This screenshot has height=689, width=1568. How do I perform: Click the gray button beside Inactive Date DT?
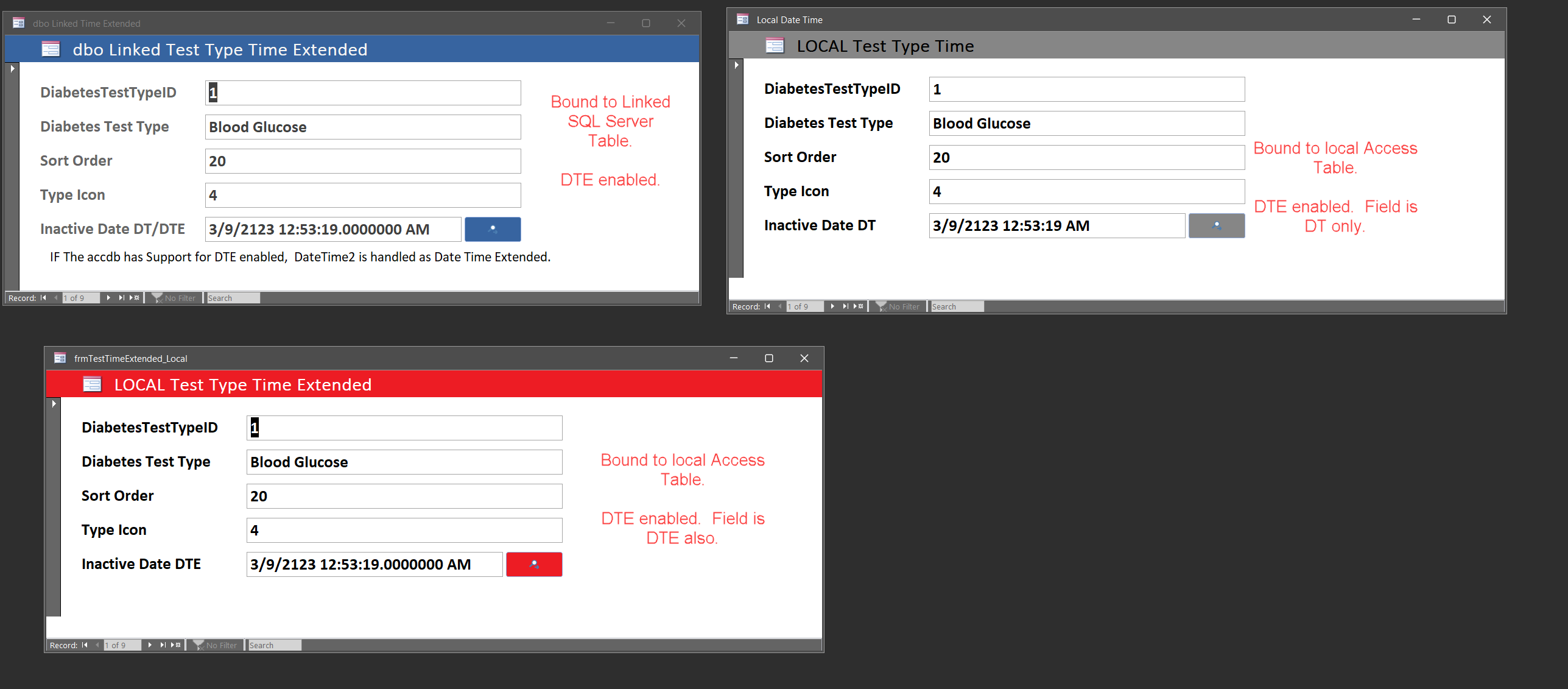click(x=1216, y=226)
